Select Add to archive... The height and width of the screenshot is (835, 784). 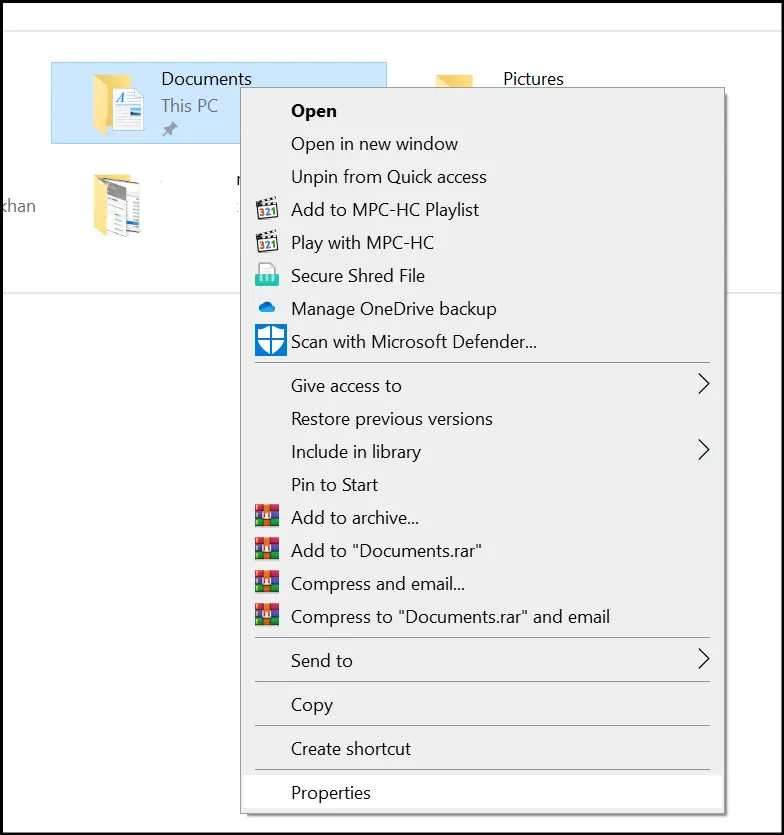click(483, 518)
